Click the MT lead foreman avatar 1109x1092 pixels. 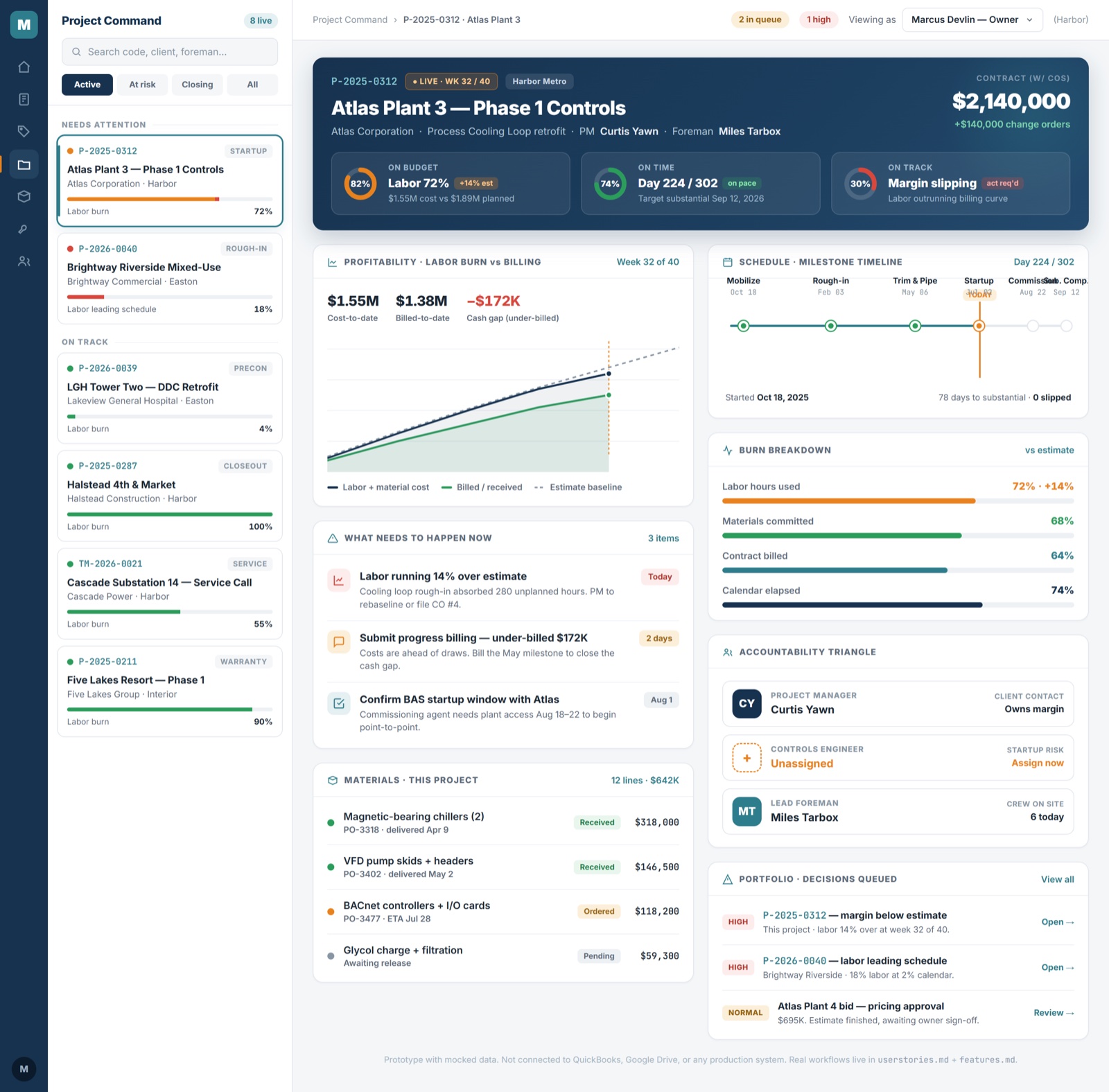(x=746, y=811)
